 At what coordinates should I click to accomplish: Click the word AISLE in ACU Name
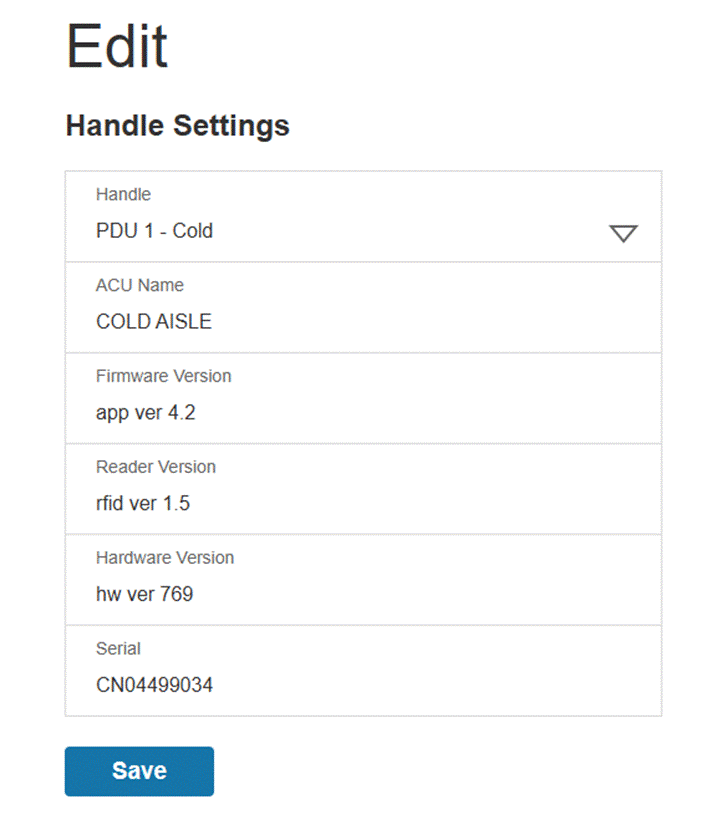(185, 322)
